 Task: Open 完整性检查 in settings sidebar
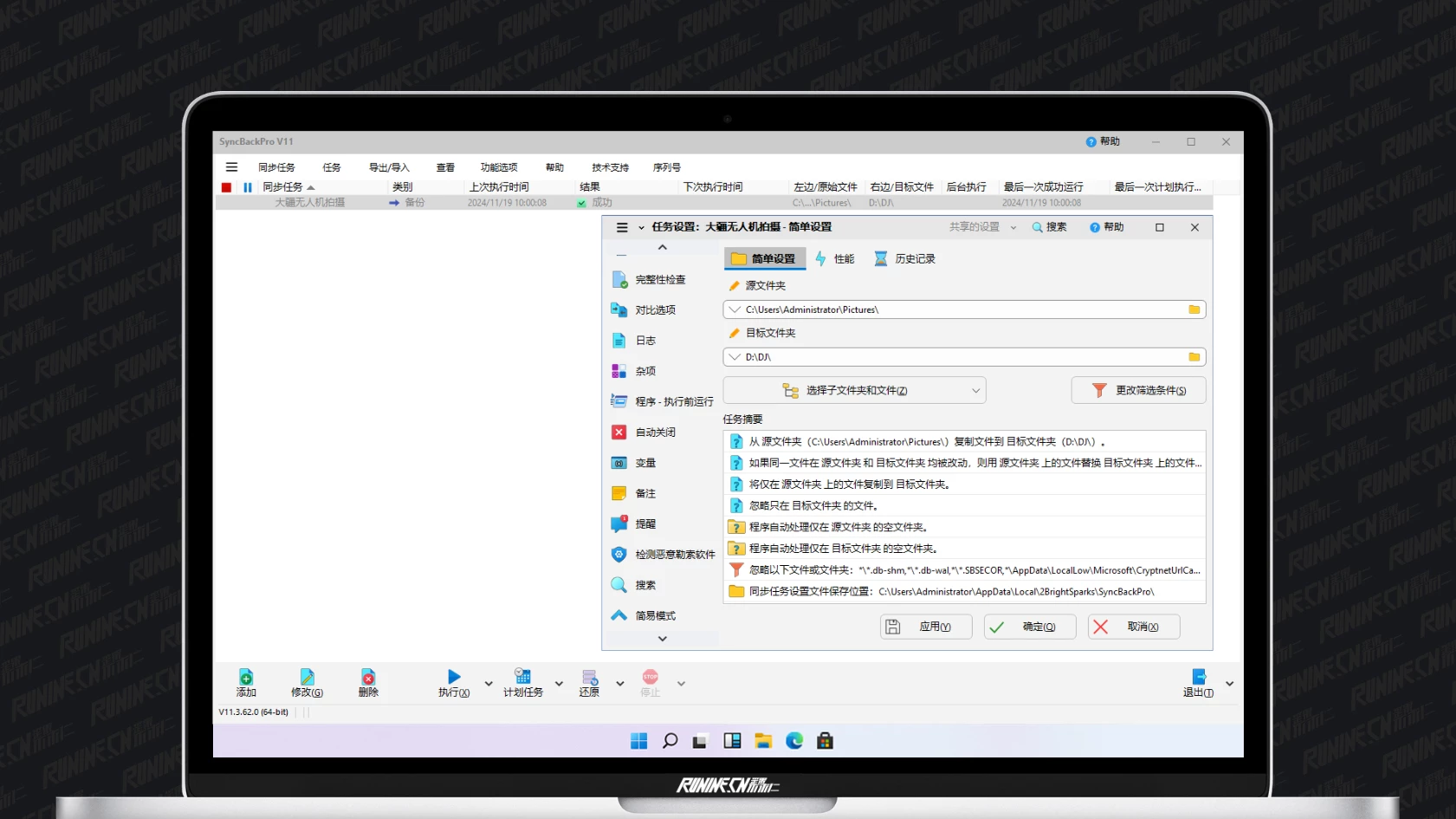(x=660, y=280)
